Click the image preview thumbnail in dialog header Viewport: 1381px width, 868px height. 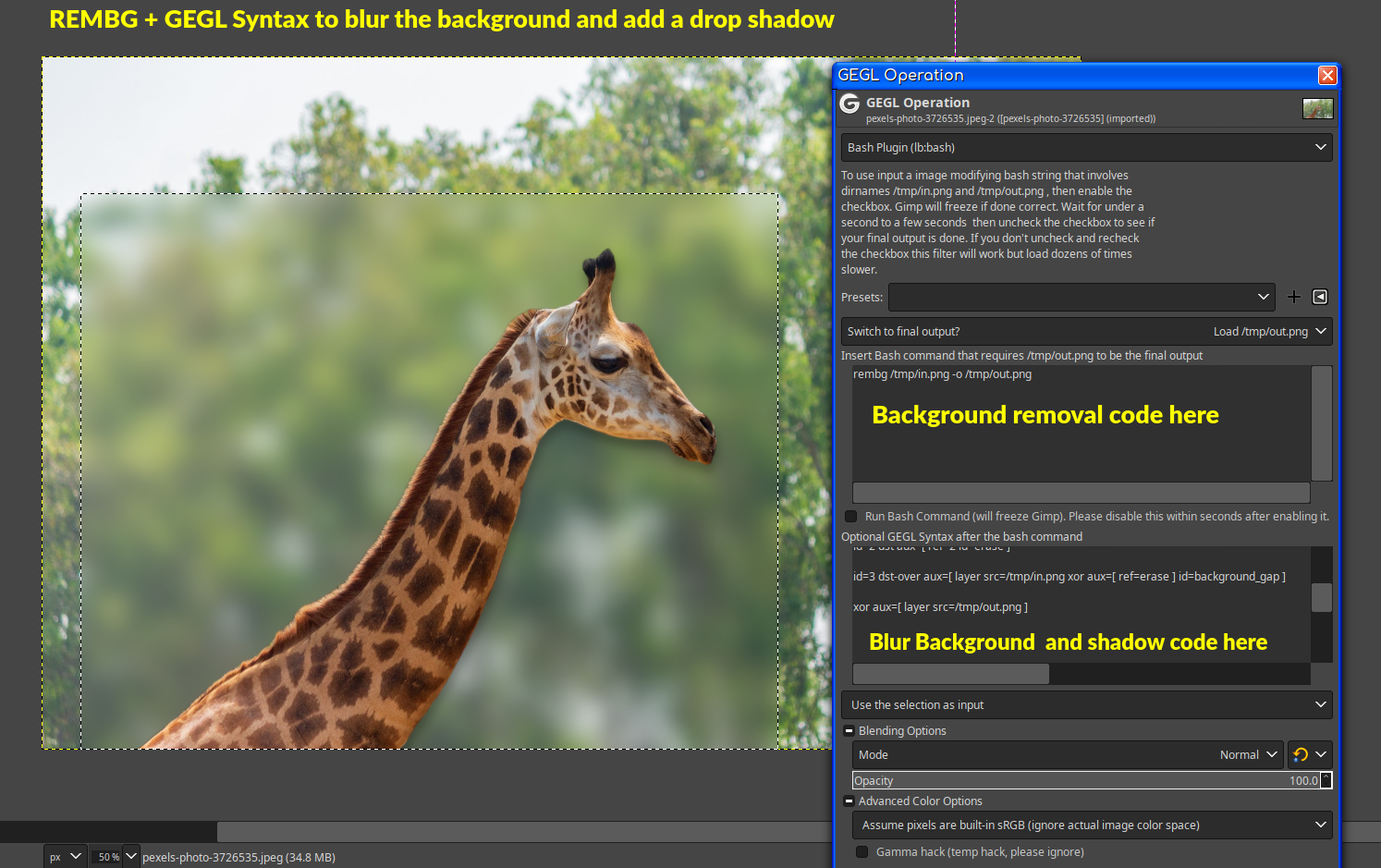(x=1318, y=108)
